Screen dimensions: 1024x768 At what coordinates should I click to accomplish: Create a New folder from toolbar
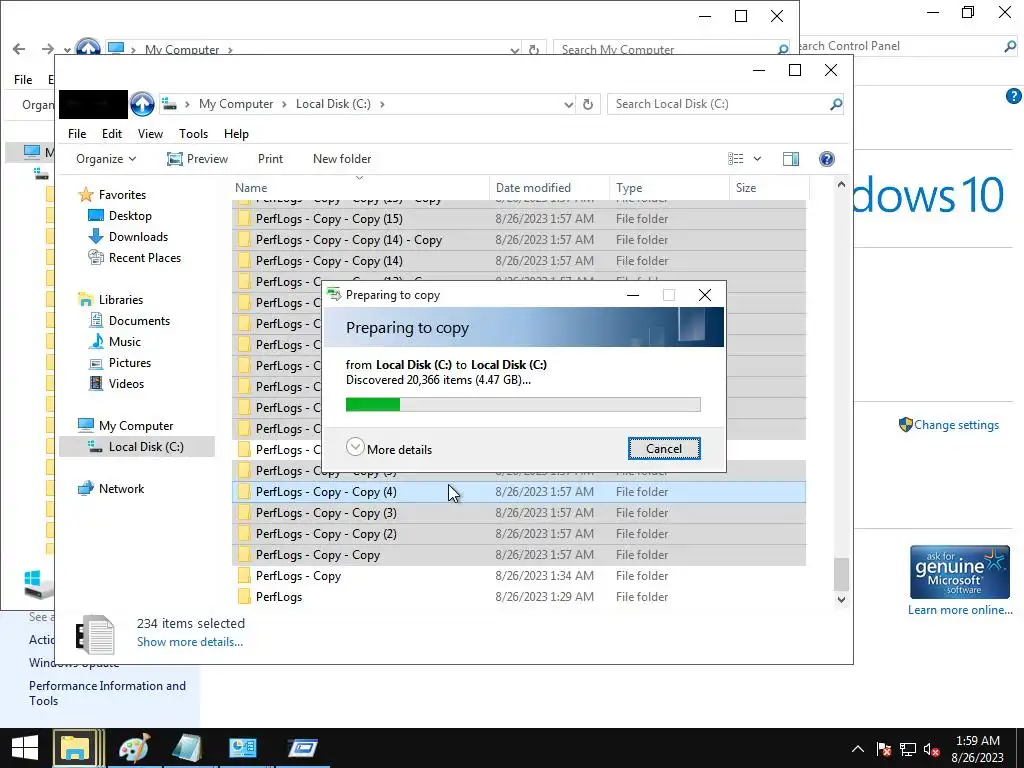click(342, 159)
